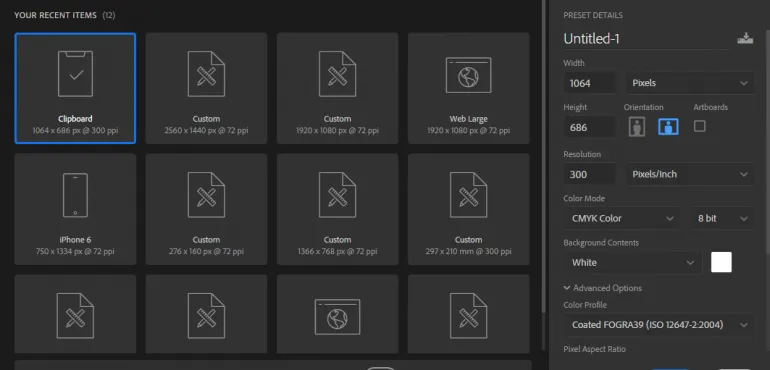The image size is (770, 370).
Task: Click the PRESET DETAILS heading
Action: tap(593, 15)
